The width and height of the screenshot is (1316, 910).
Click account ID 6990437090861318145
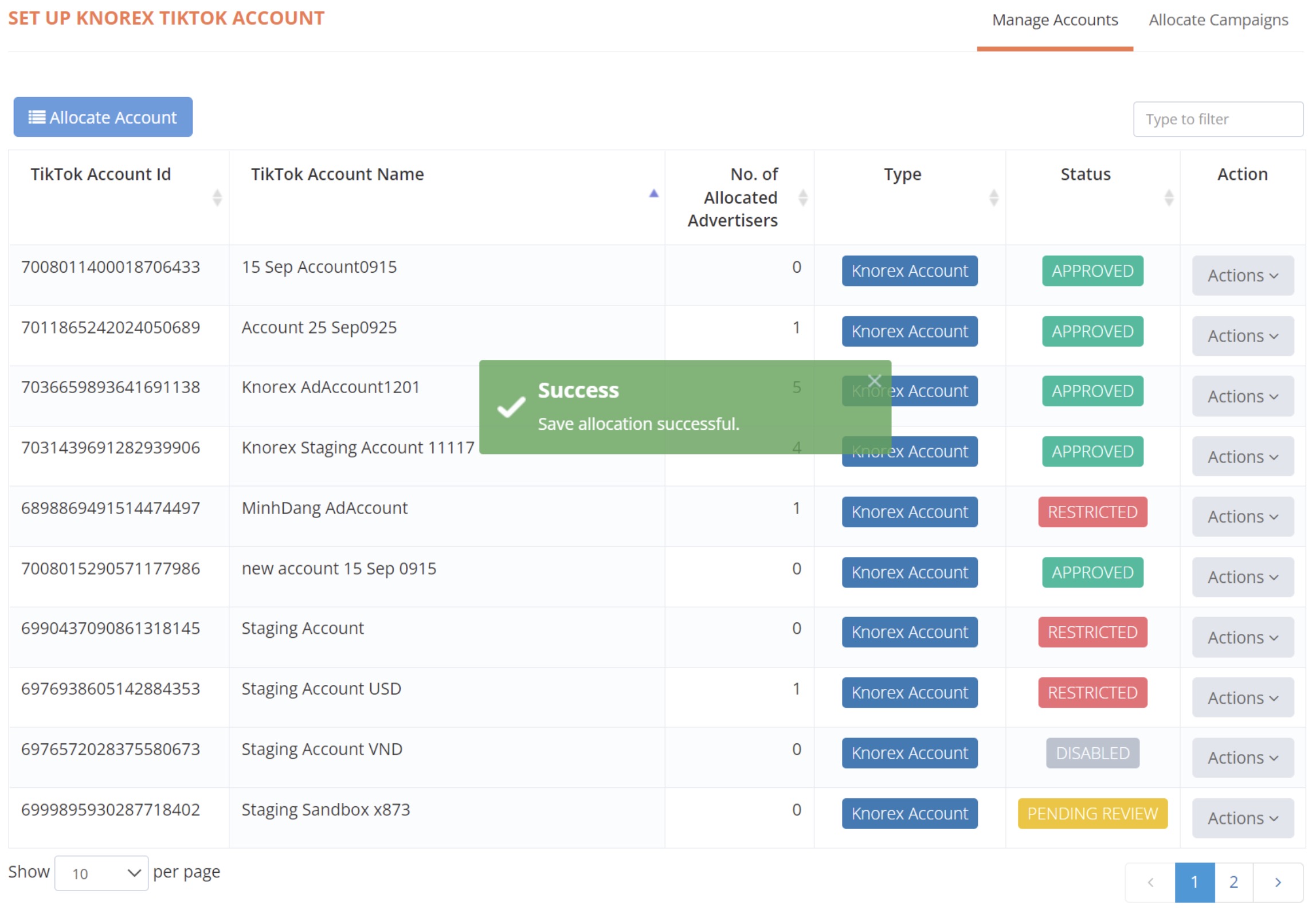click(111, 629)
